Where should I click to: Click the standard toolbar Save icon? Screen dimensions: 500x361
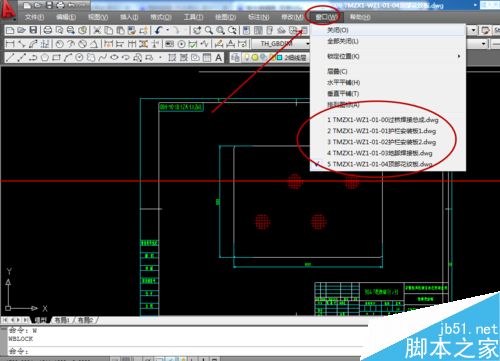point(33,30)
